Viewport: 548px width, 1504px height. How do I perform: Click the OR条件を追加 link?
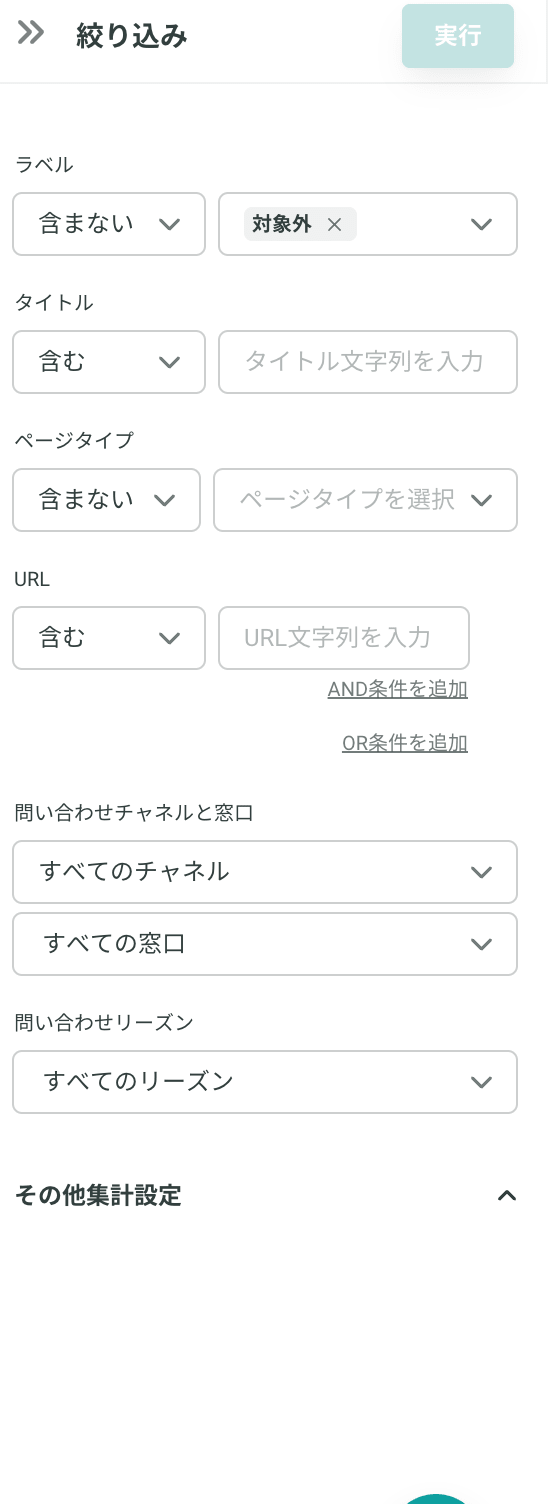pos(405,743)
